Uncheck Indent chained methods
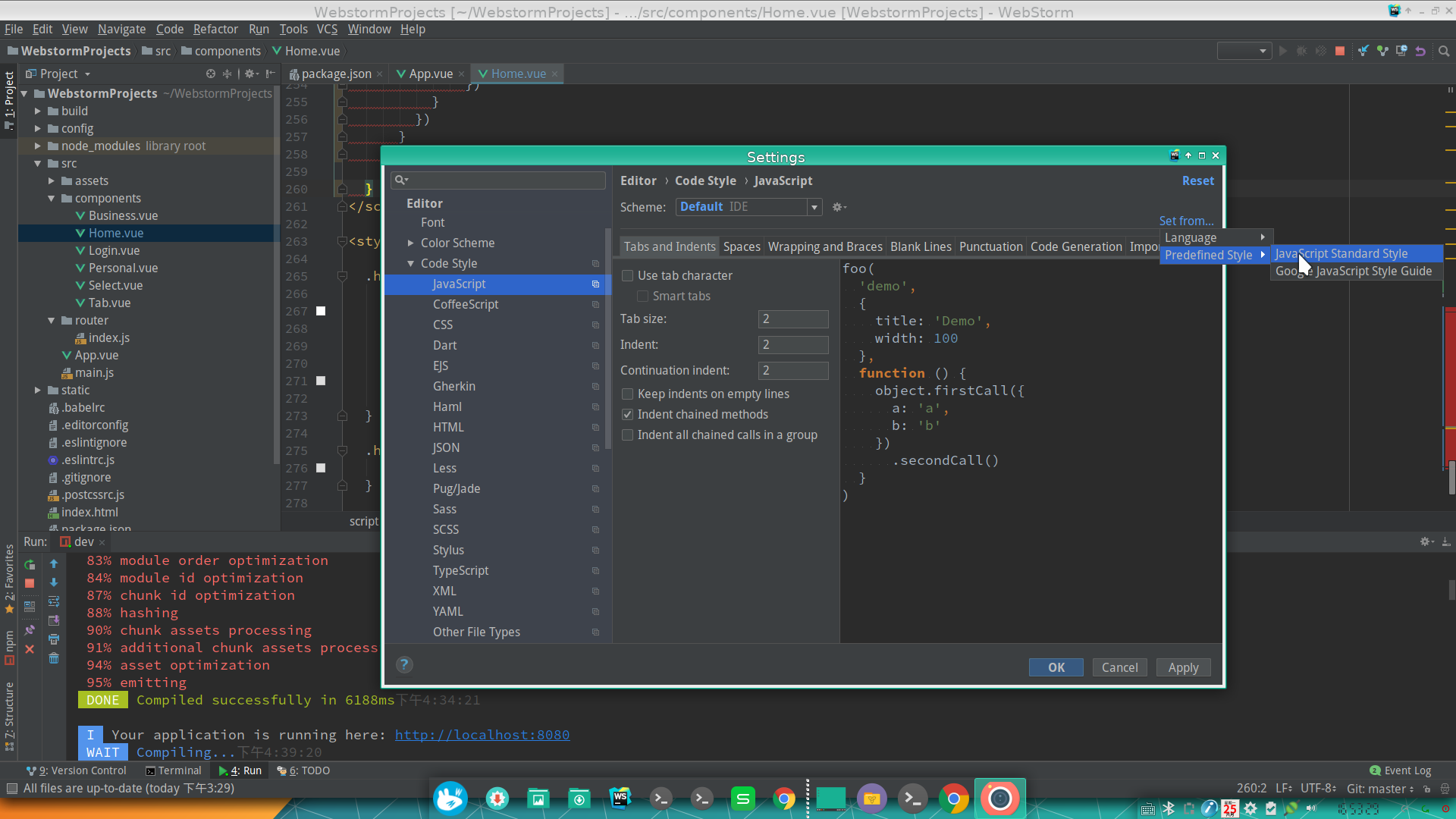The width and height of the screenshot is (1456, 819). pyautogui.click(x=627, y=415)
